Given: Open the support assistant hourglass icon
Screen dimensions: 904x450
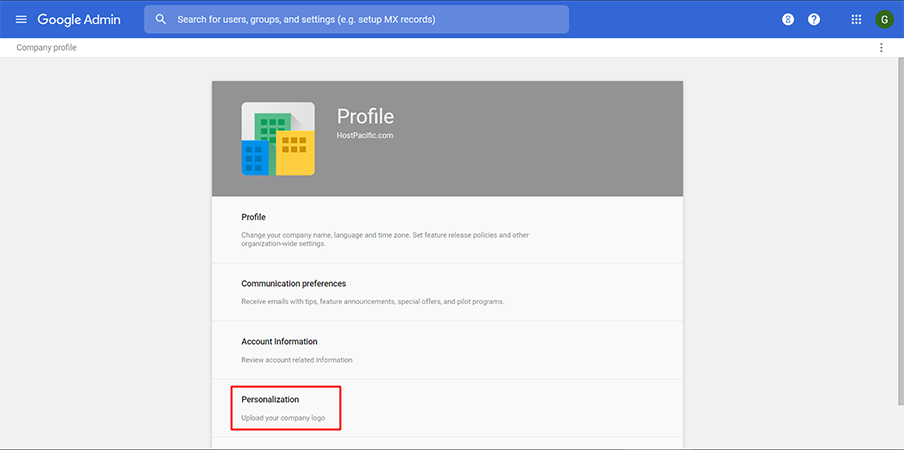Looking at the screenshot, I should 788,20.
